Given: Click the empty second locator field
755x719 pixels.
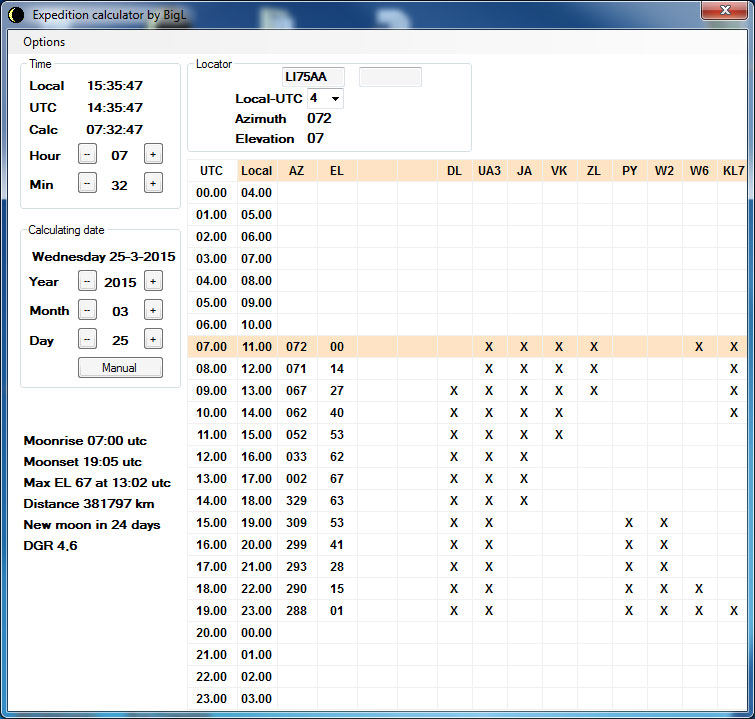Looking at the screenshot, I should click(x=390, y=77).
